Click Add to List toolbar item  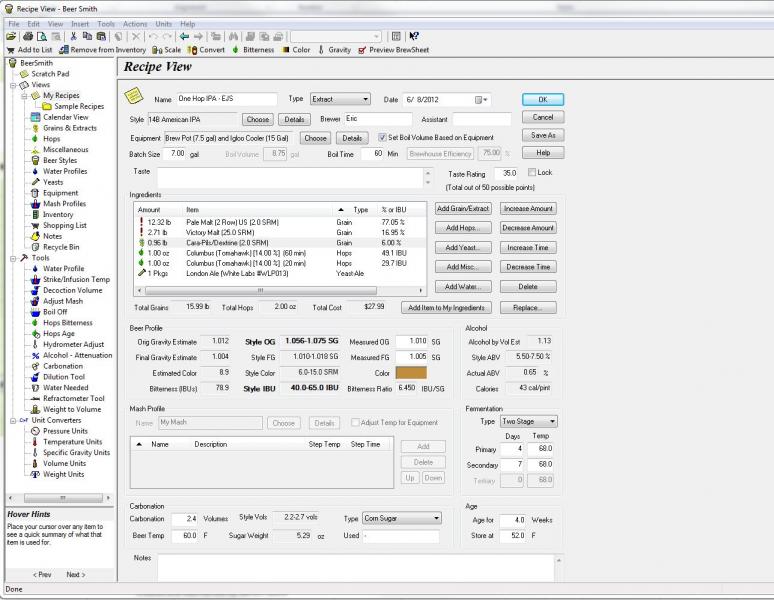(29, 50)
